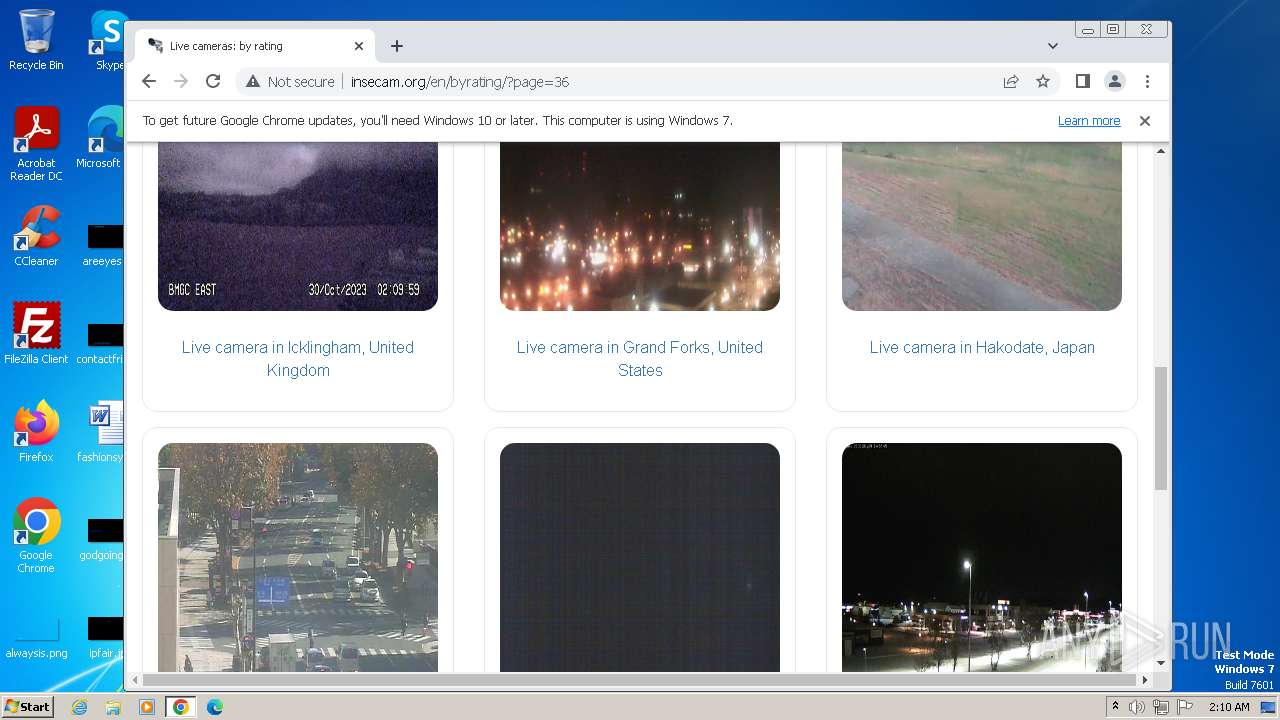Open the network status tray icon

pyautogui.click(x=1160, y=707)
